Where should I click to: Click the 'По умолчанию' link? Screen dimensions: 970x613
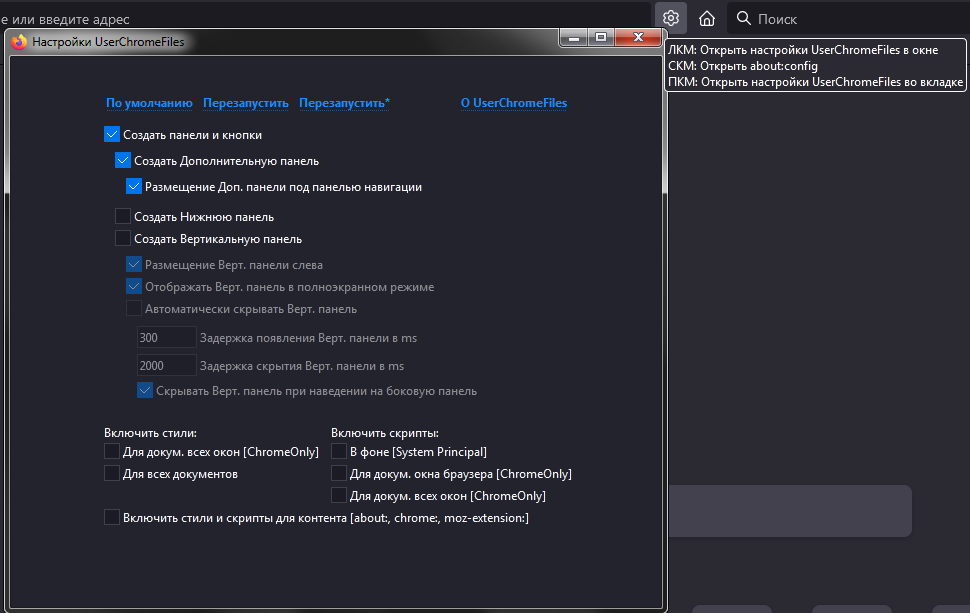(149, 103)
